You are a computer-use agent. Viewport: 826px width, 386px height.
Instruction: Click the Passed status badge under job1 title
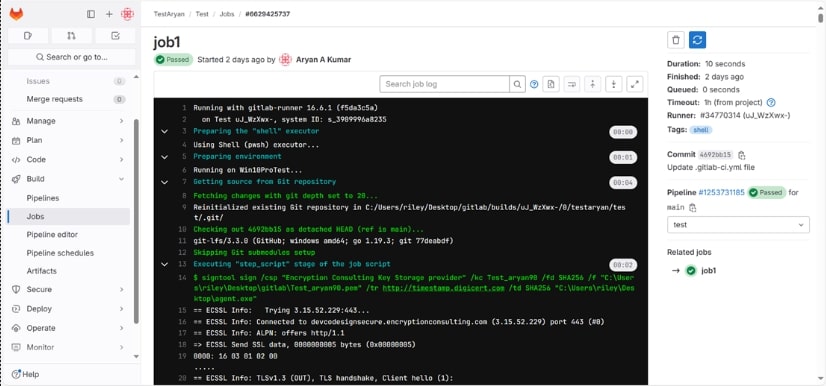coord(173,60)
